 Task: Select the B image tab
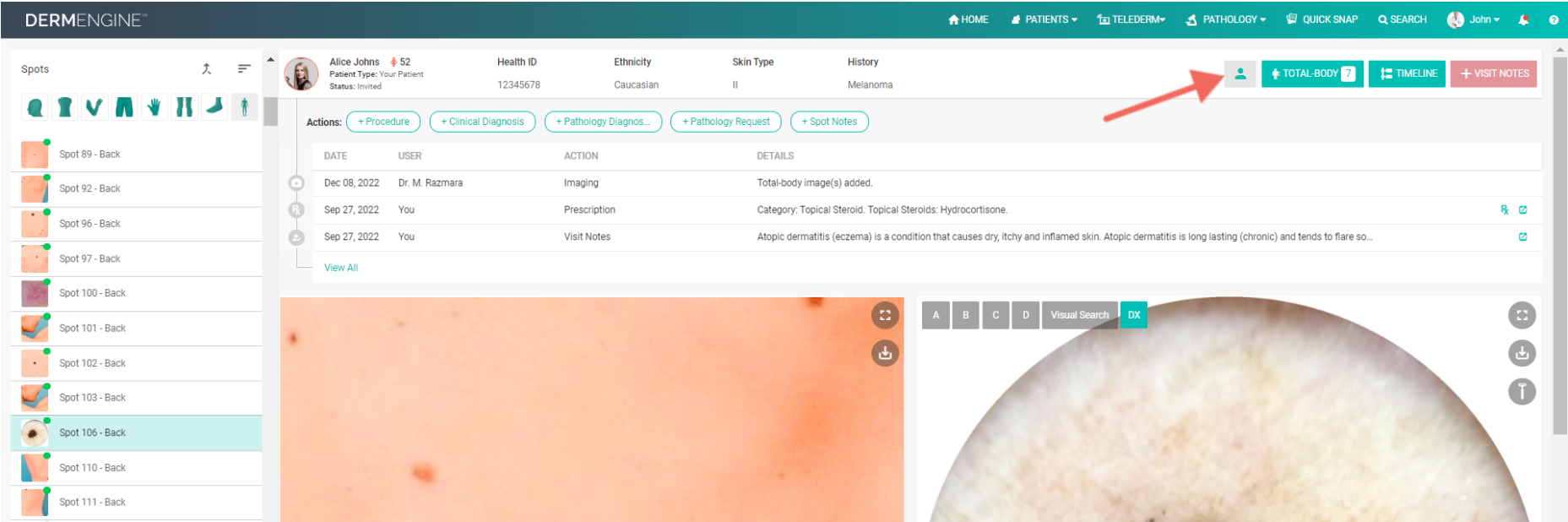(x=966, y=315)
